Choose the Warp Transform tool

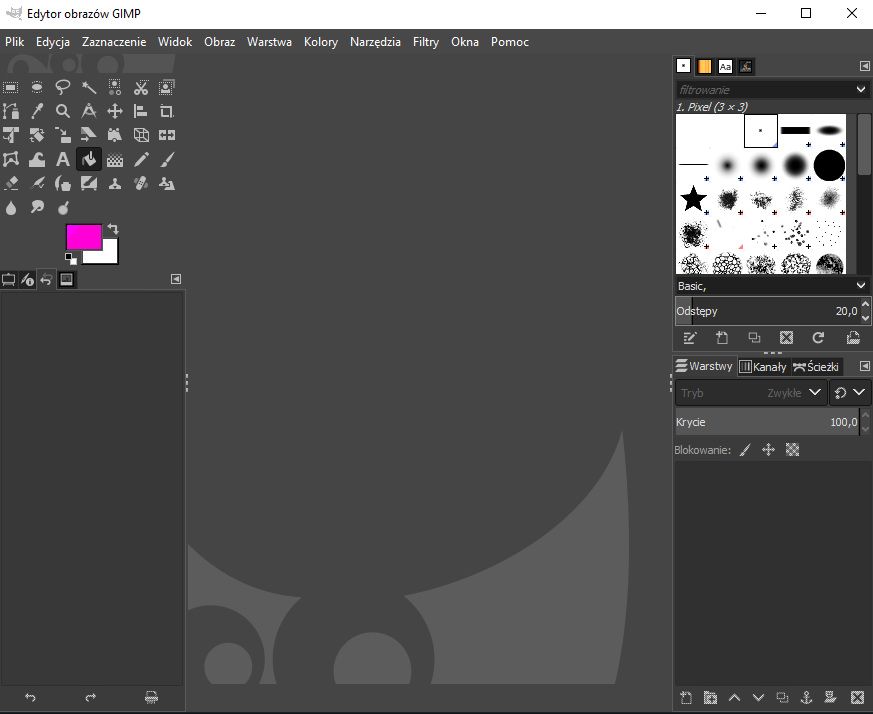pyautogui.click(x=37, y=160)
